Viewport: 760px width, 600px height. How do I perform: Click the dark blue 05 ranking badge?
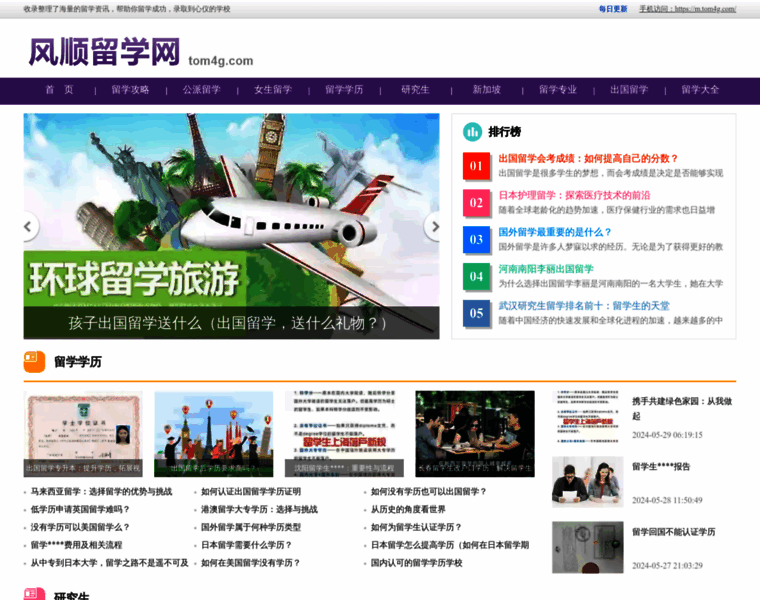tap(477, 313)
